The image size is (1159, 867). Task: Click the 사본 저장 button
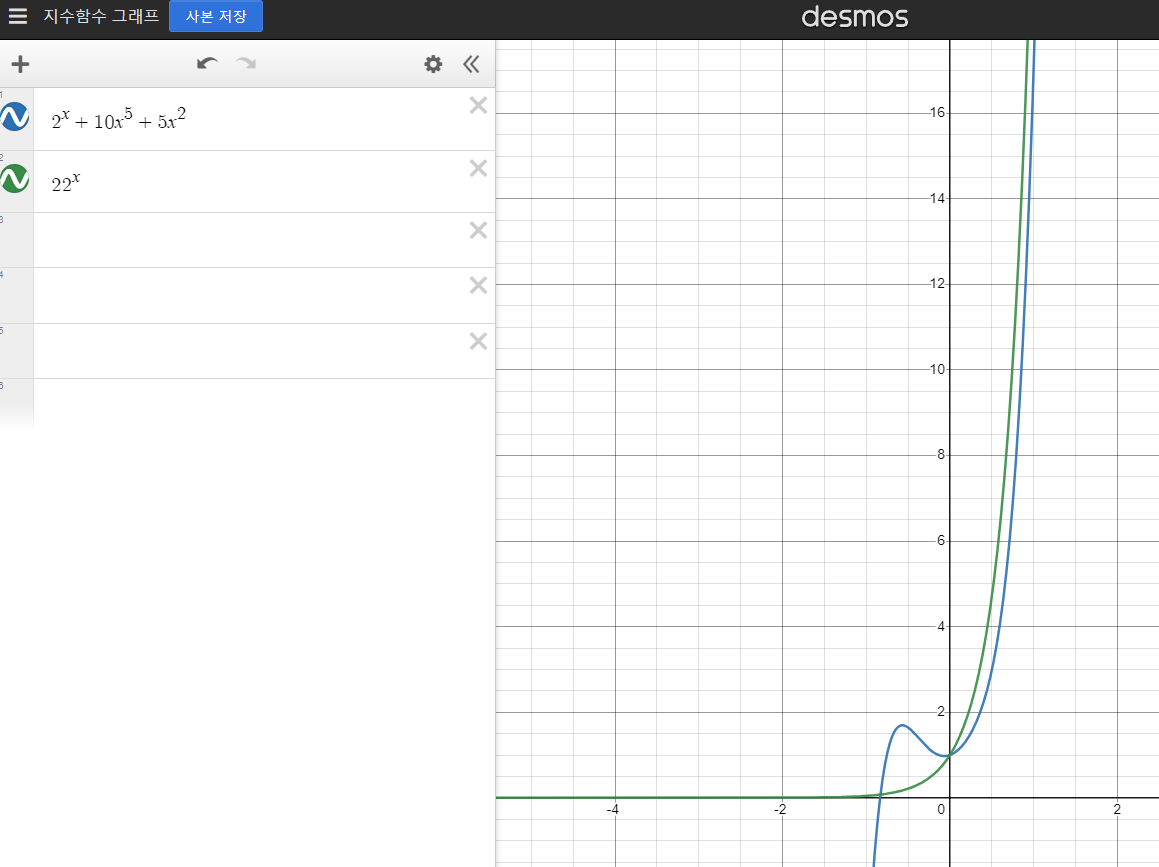(216, 16)
